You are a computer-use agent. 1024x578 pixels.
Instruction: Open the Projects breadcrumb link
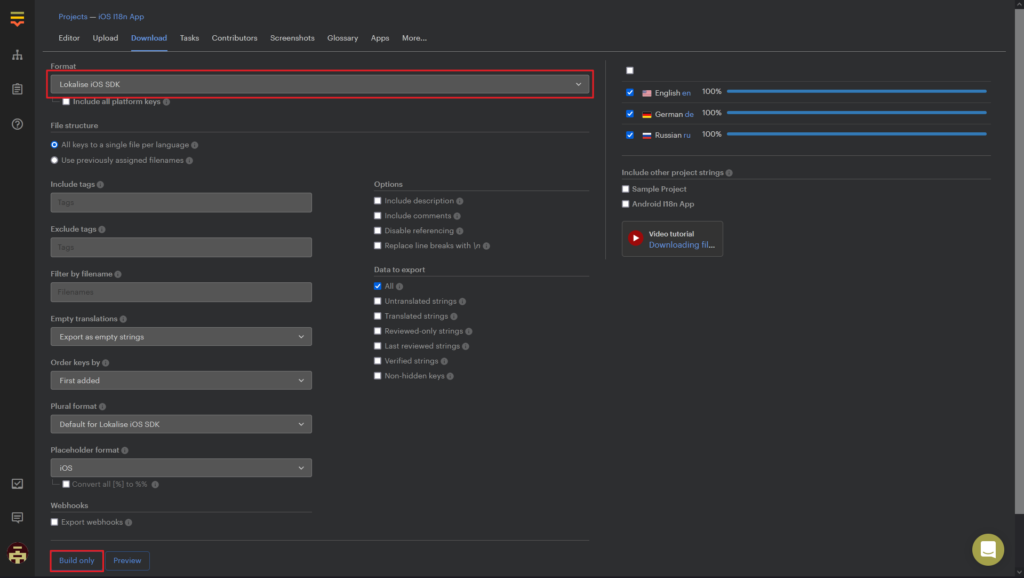pos(72,16)
